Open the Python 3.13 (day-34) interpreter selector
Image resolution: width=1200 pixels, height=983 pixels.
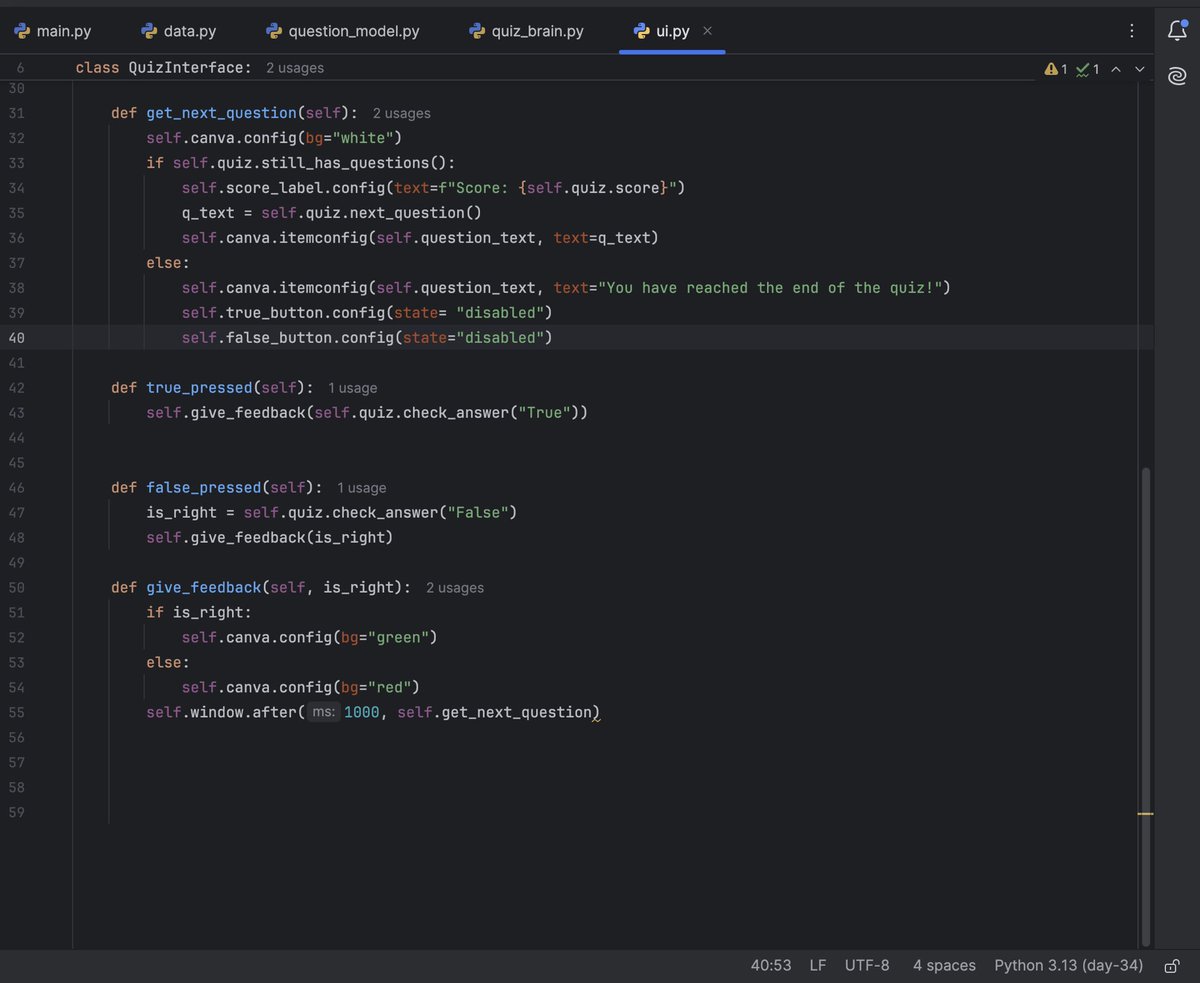coord(1068,966)
